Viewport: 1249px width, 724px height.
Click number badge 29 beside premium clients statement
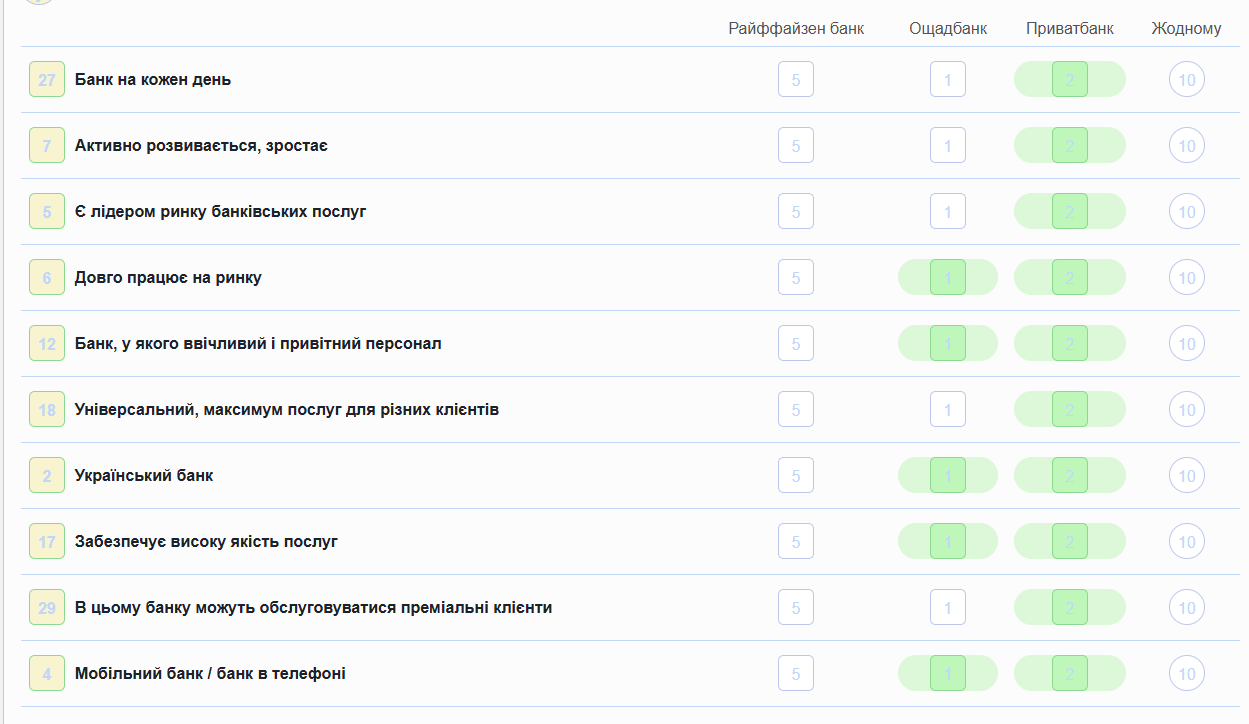(47, 608)
